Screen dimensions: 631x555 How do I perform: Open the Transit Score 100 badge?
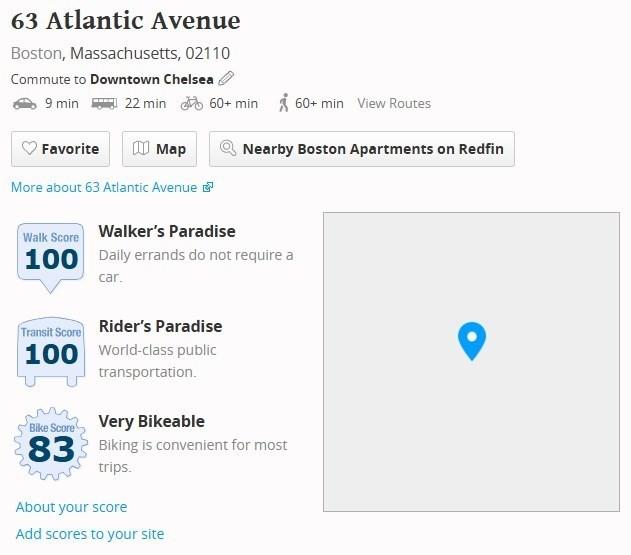[50, 350]
